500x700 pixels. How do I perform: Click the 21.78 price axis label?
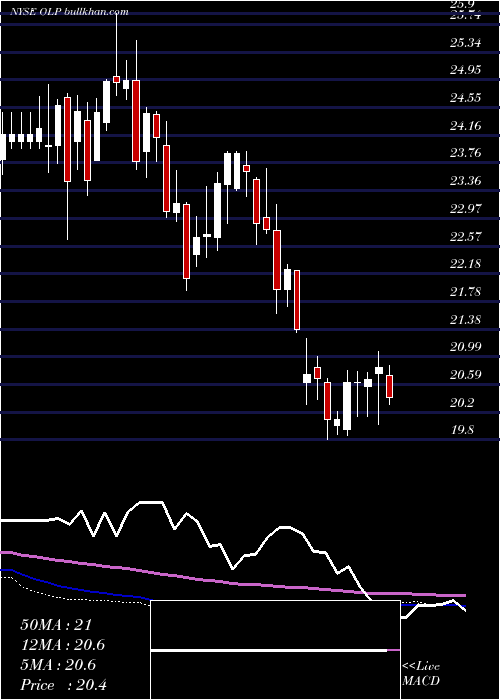(466, 292)
